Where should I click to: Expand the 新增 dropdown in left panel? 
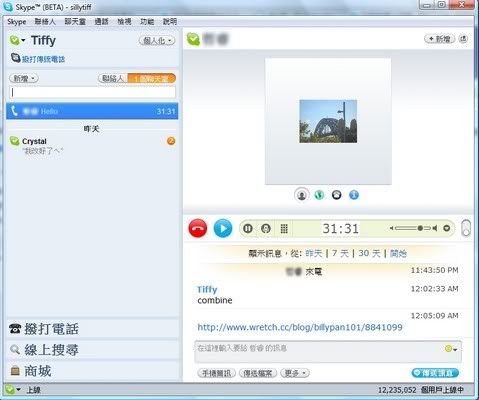[24, 78]
